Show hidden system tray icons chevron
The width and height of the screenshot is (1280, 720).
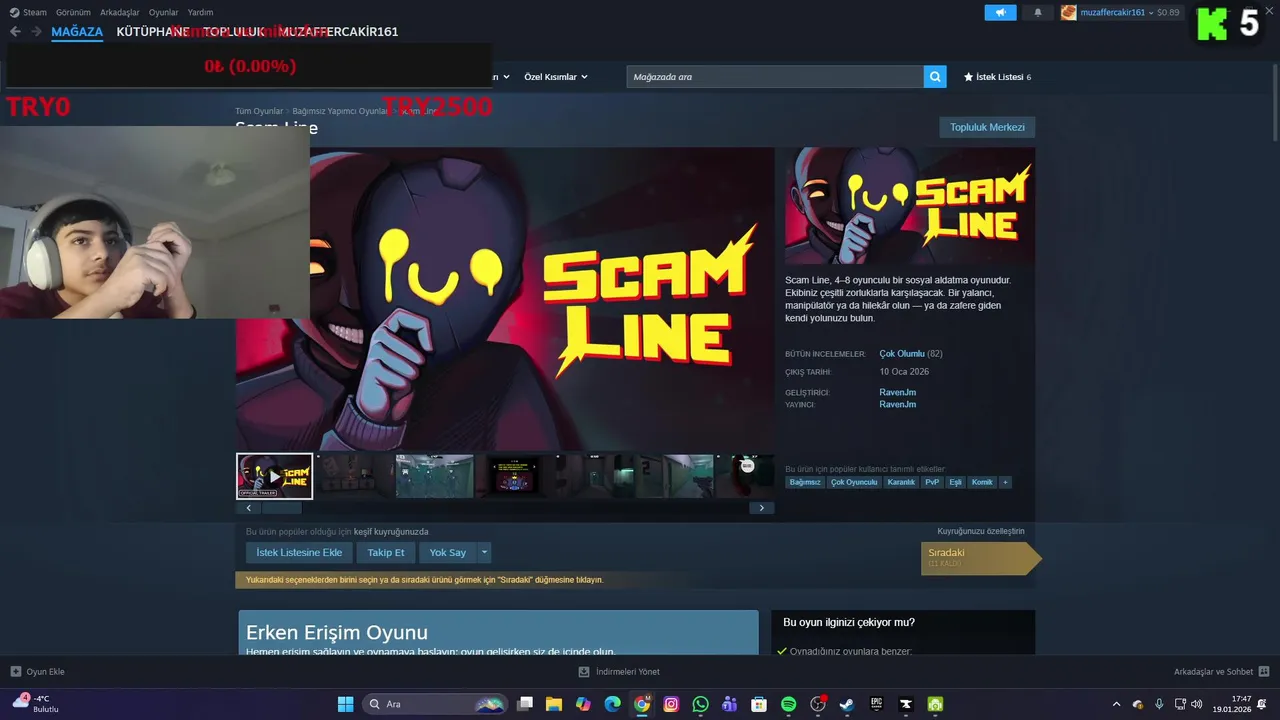tap(1117, 704)
